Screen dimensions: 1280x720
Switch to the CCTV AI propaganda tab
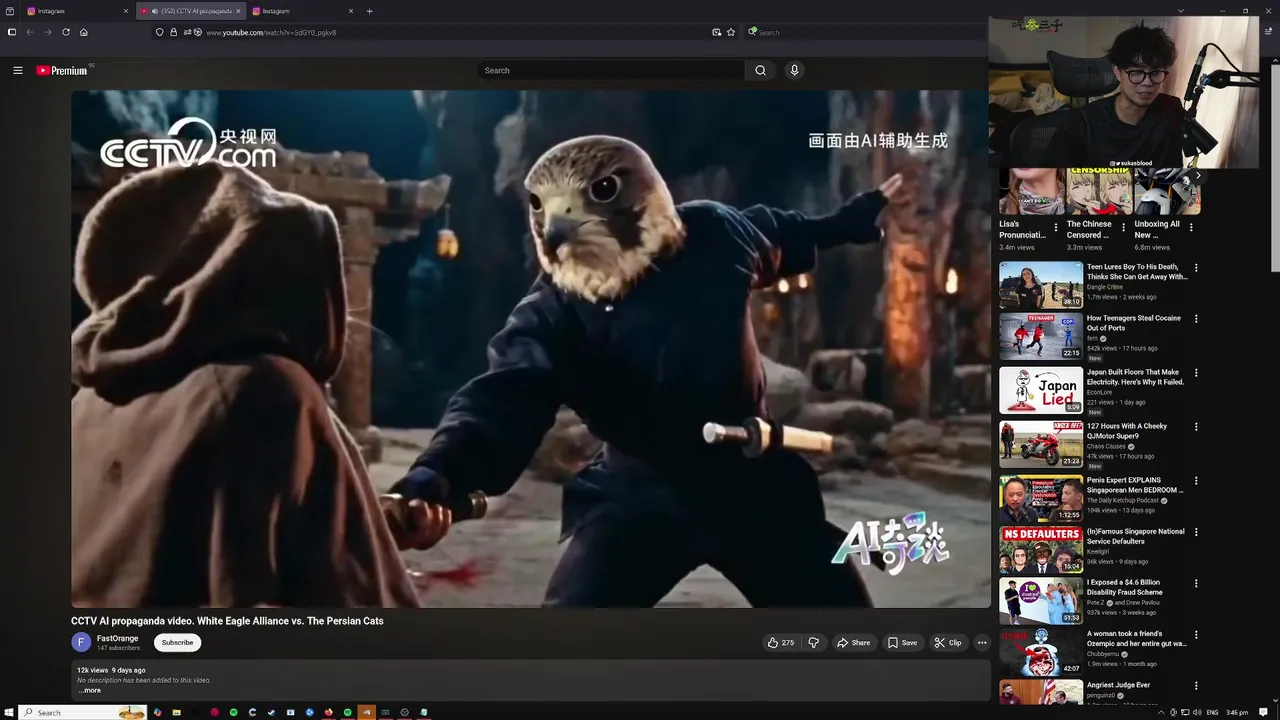[x=190, y=11]
